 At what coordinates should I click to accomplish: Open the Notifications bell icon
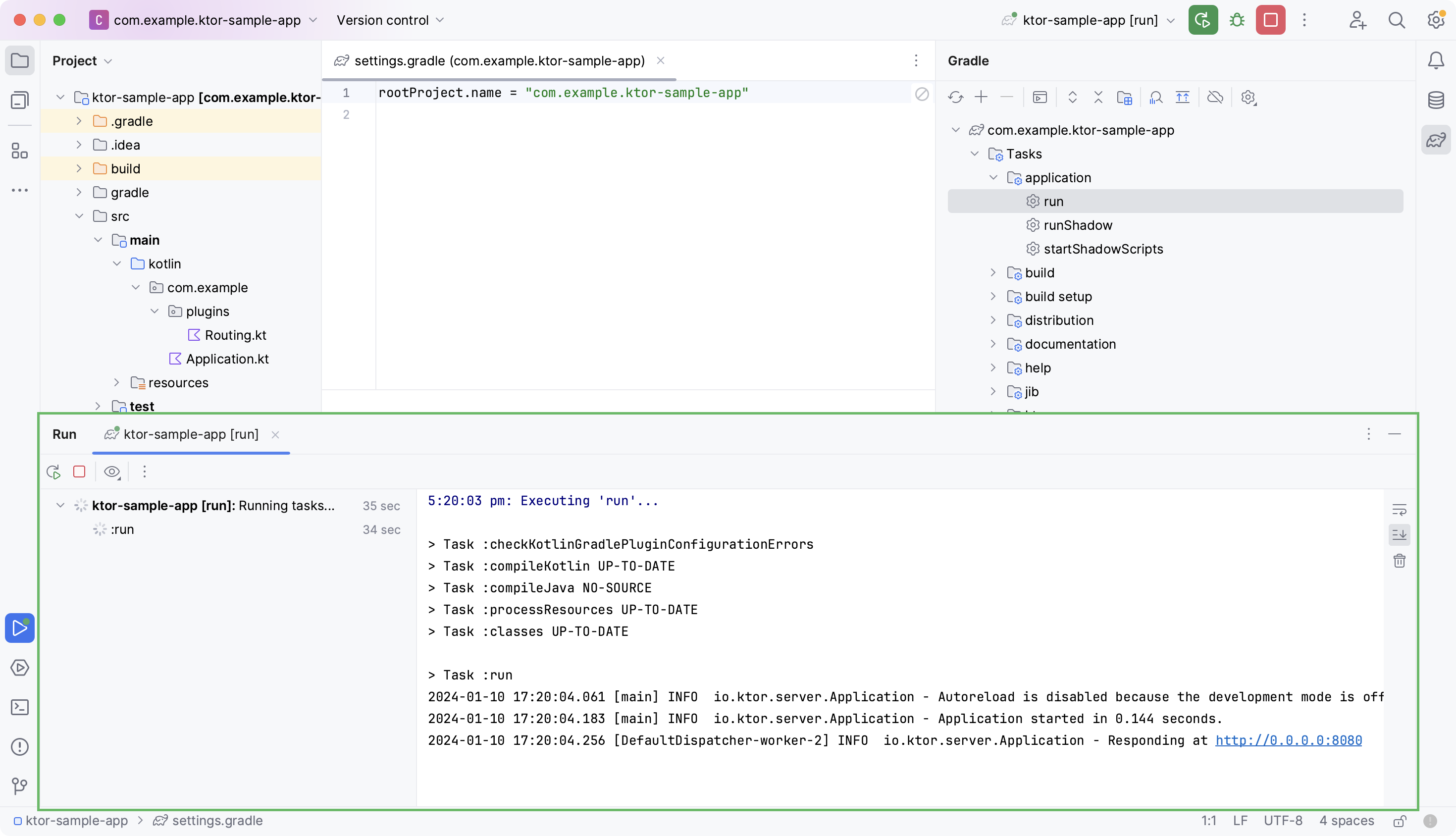[x=1435, y=60]
